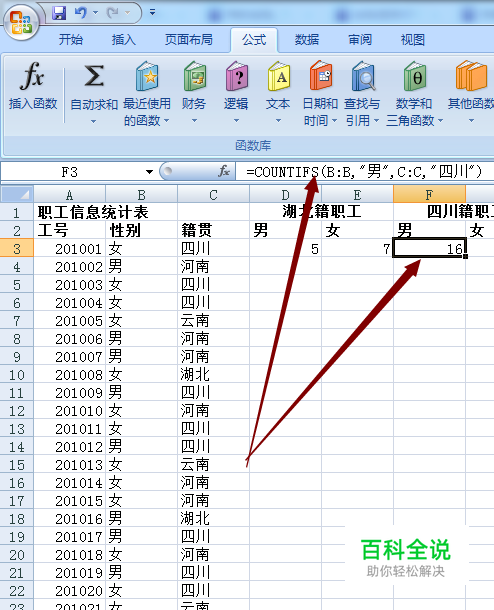Click the 工号 header cell
Screen dimensions: 494x610
69,230
